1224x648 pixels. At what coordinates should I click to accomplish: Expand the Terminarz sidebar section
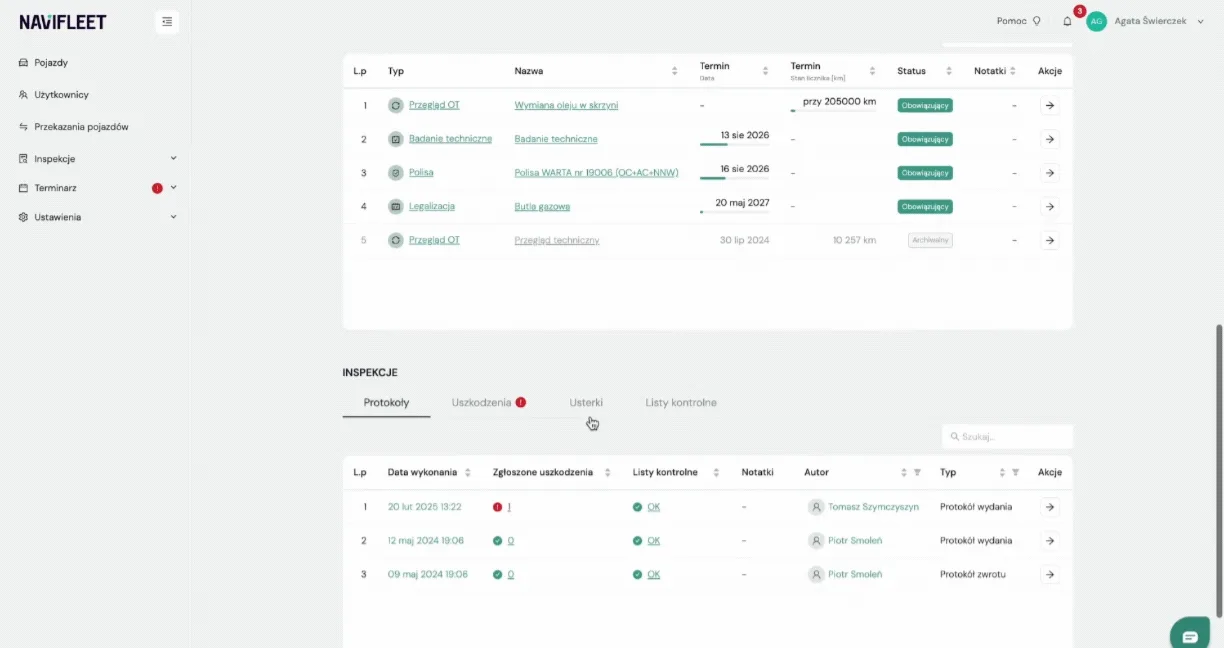[173, 187]
